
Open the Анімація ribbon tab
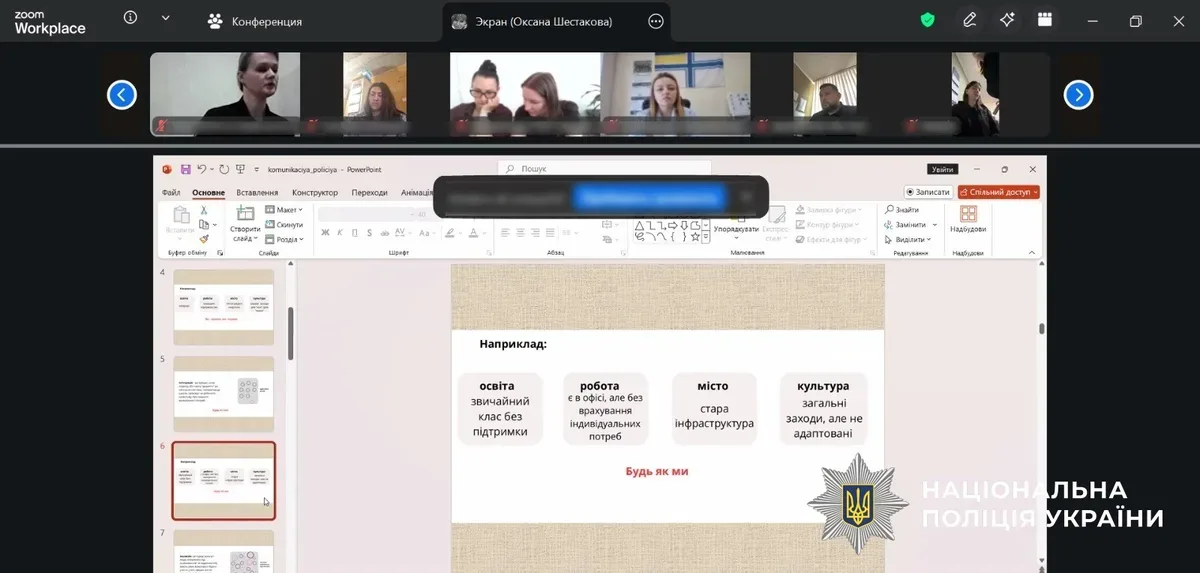[x=417, y=193]
